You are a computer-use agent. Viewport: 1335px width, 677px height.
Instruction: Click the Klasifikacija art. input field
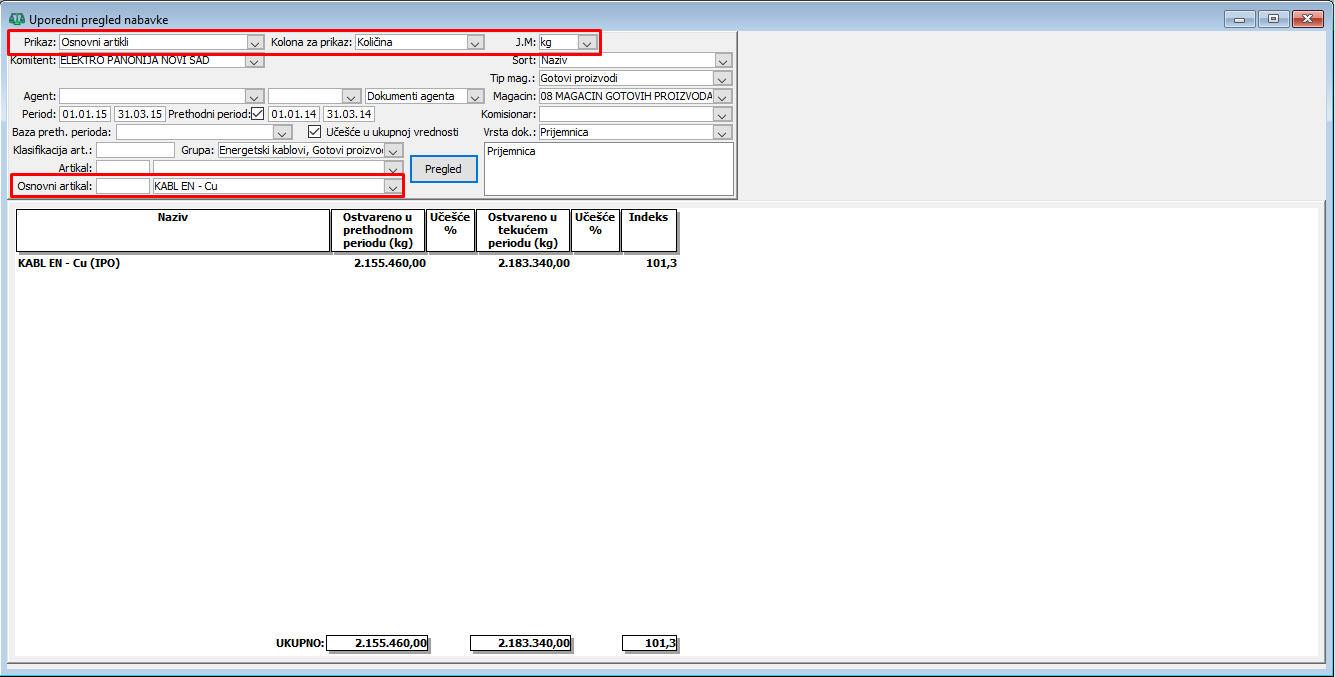click(135, 150)
